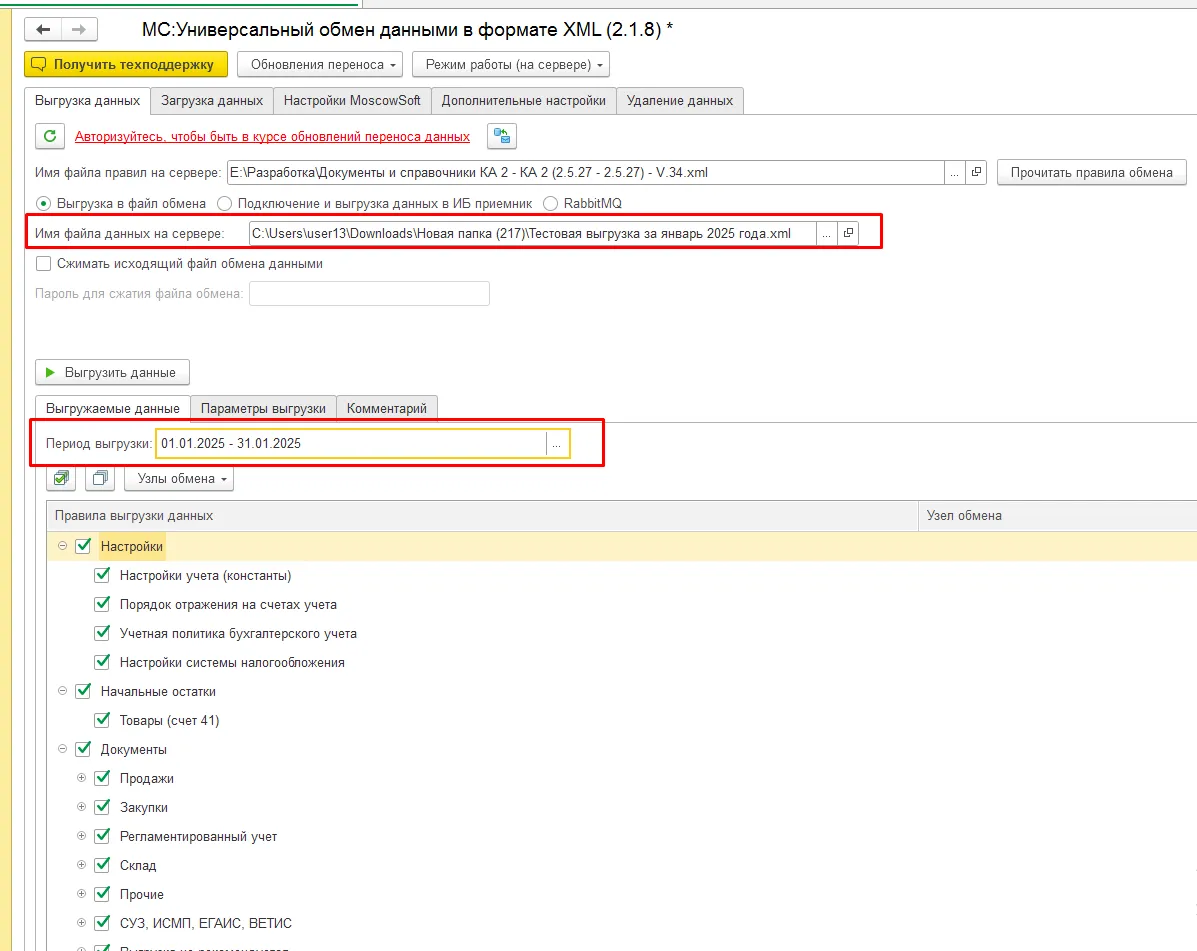Select Выгружаемые данные tab
The height and width of the screenshot is (951, 1197).
[x=113, y=408]
